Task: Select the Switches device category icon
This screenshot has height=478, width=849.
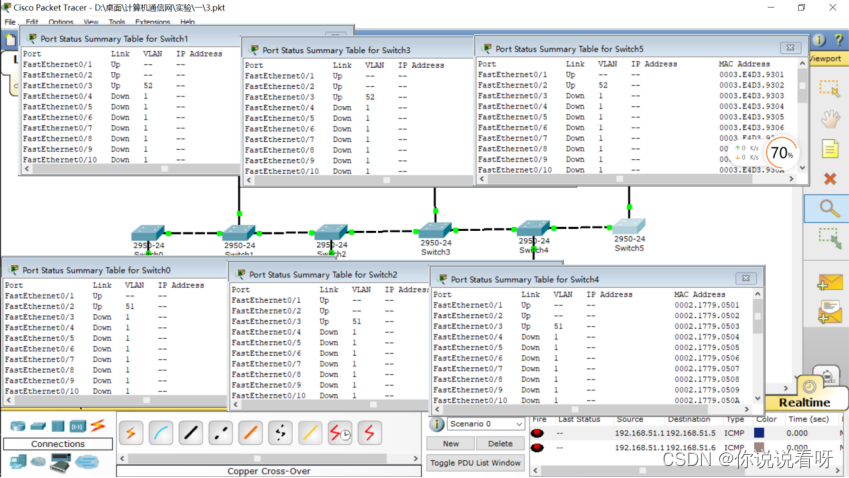Action: (37, 426)
